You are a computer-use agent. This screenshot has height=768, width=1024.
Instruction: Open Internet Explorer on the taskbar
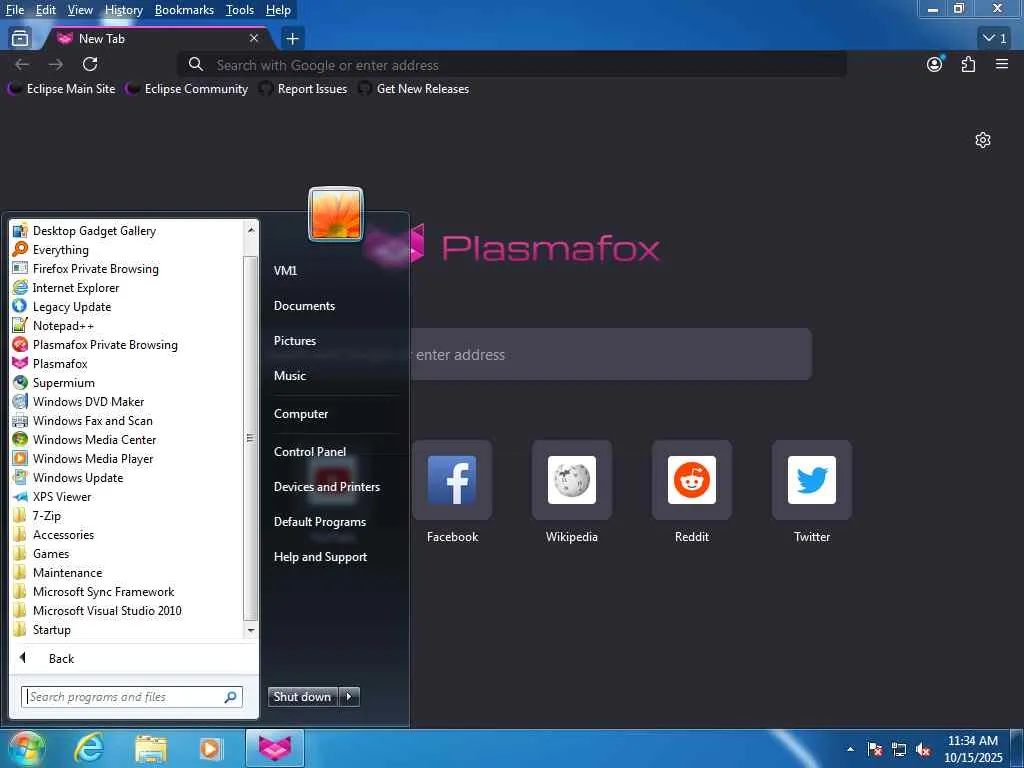click(88, 748)
